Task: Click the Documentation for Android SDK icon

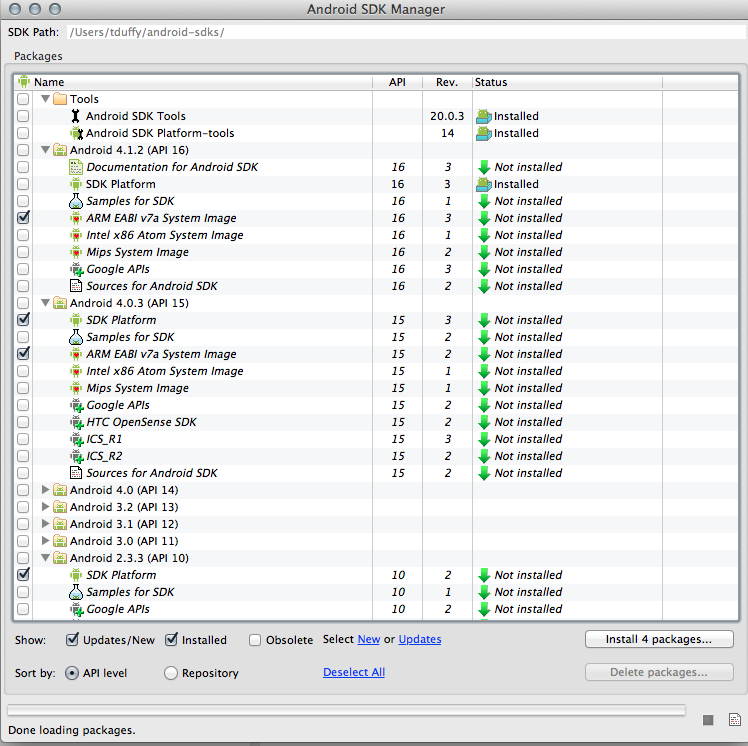Action: tap(76, 167)
